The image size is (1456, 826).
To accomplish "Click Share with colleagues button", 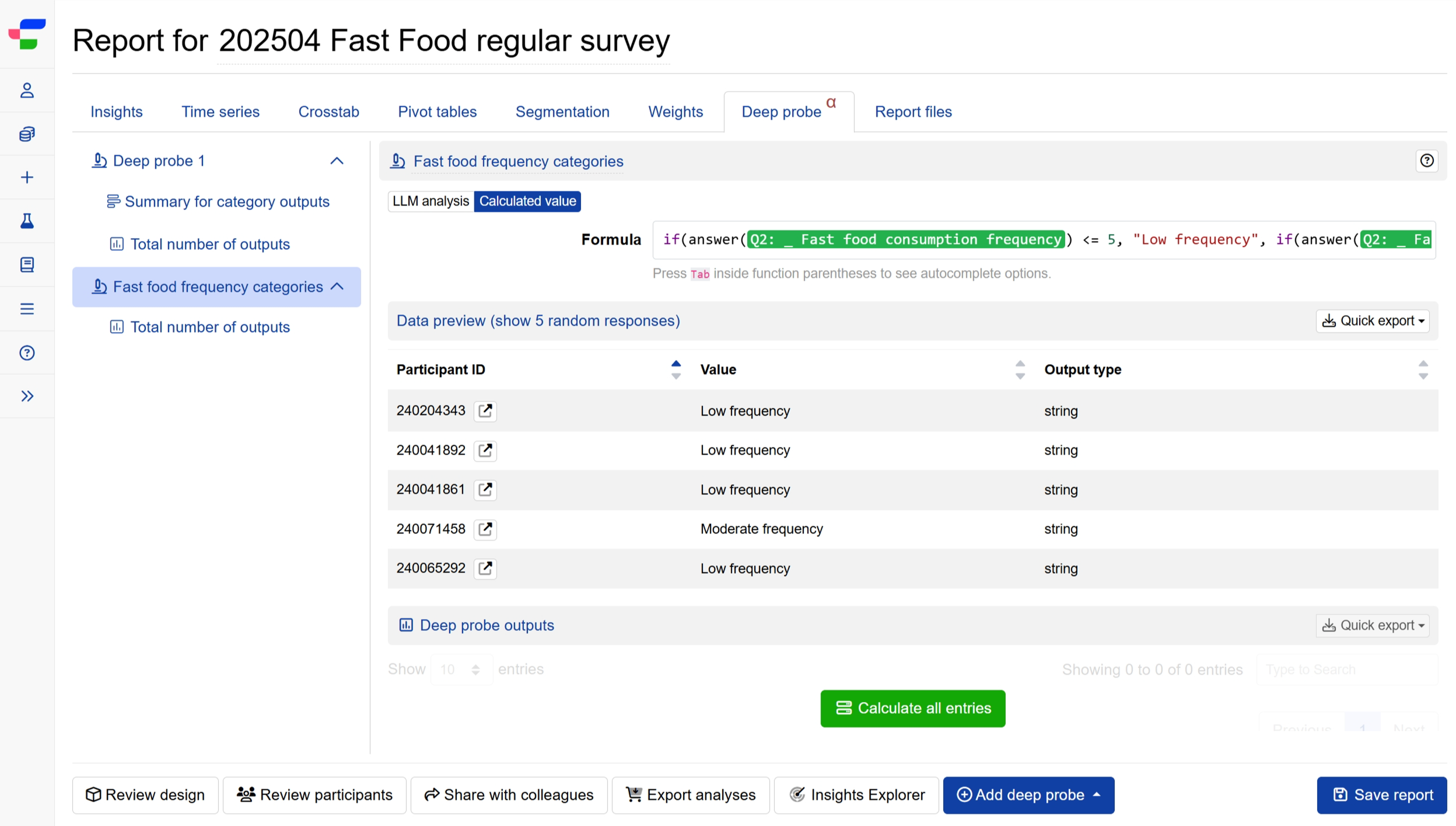I will coord(509,795).
